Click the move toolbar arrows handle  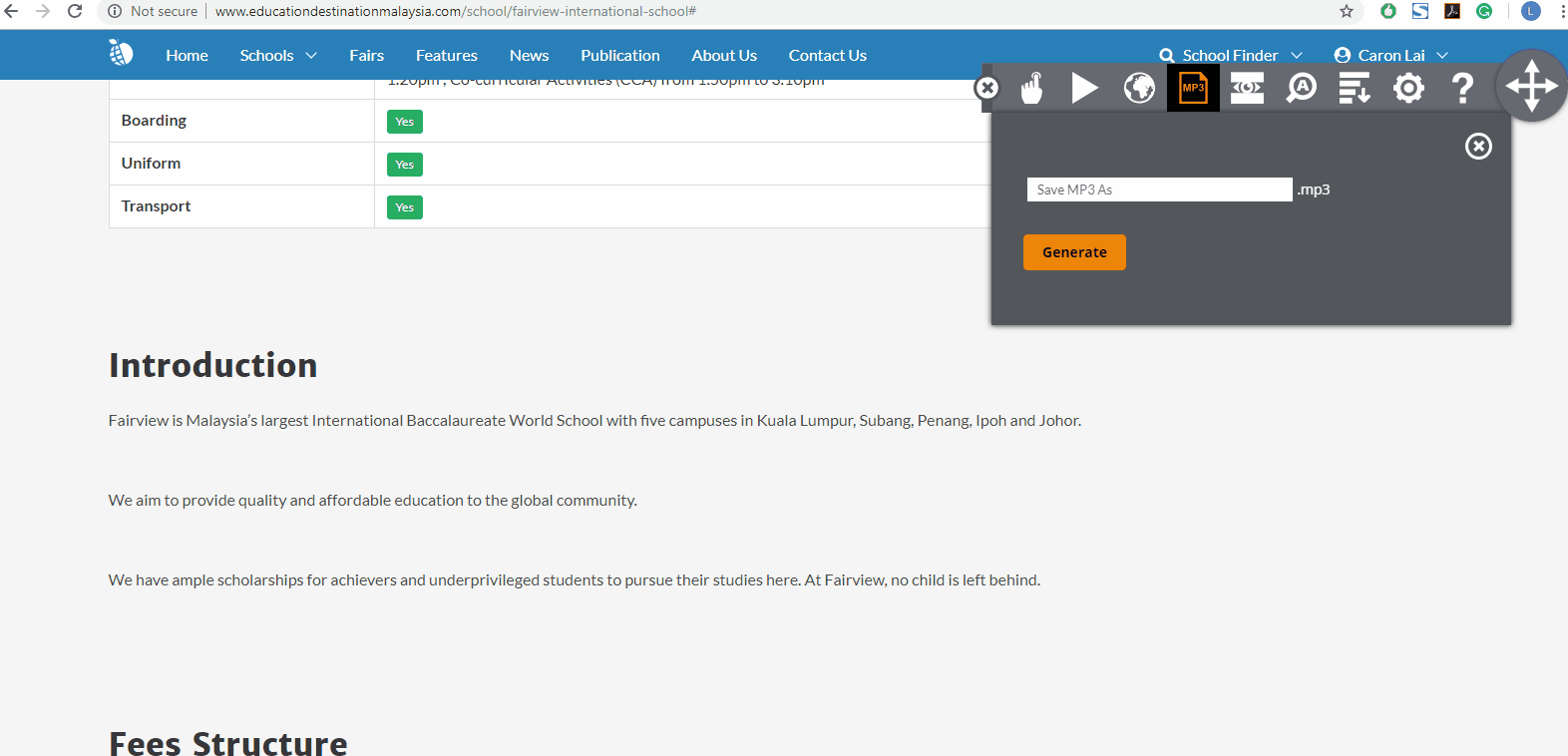1532,86
